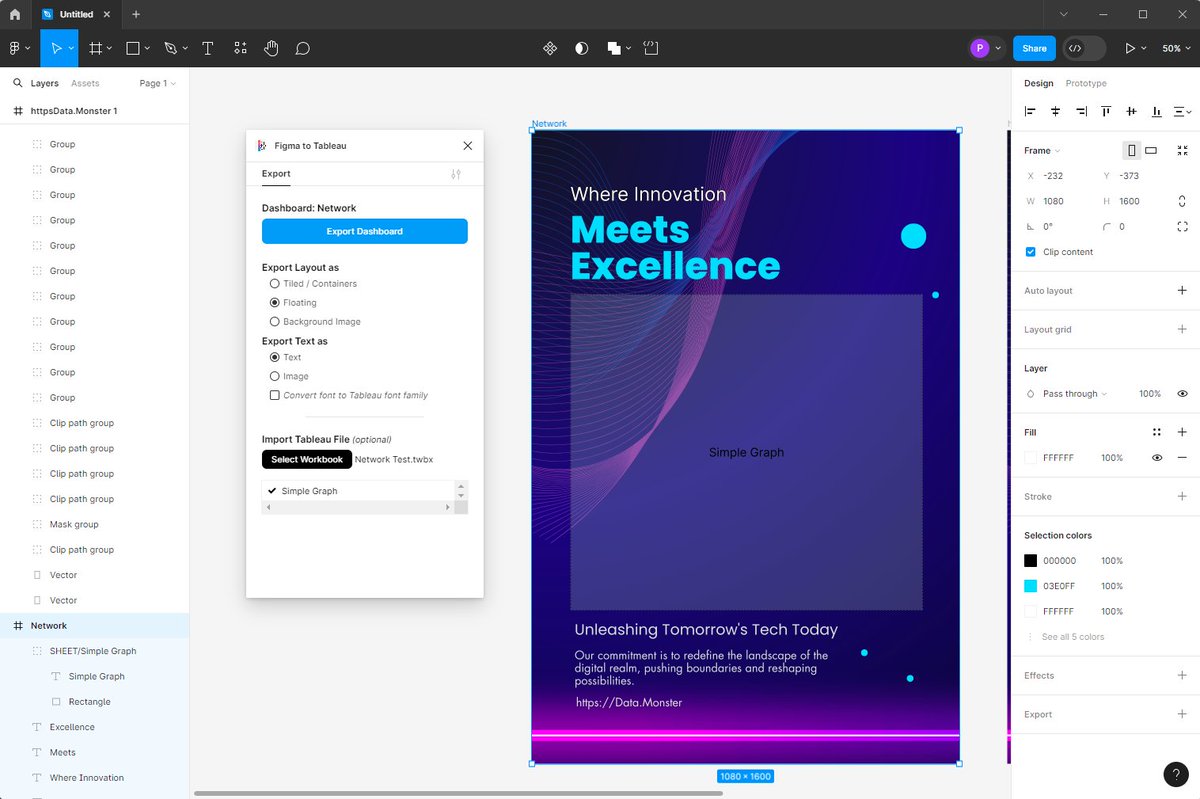
Task: Click the Boolean groups icon
Action: 614,48
